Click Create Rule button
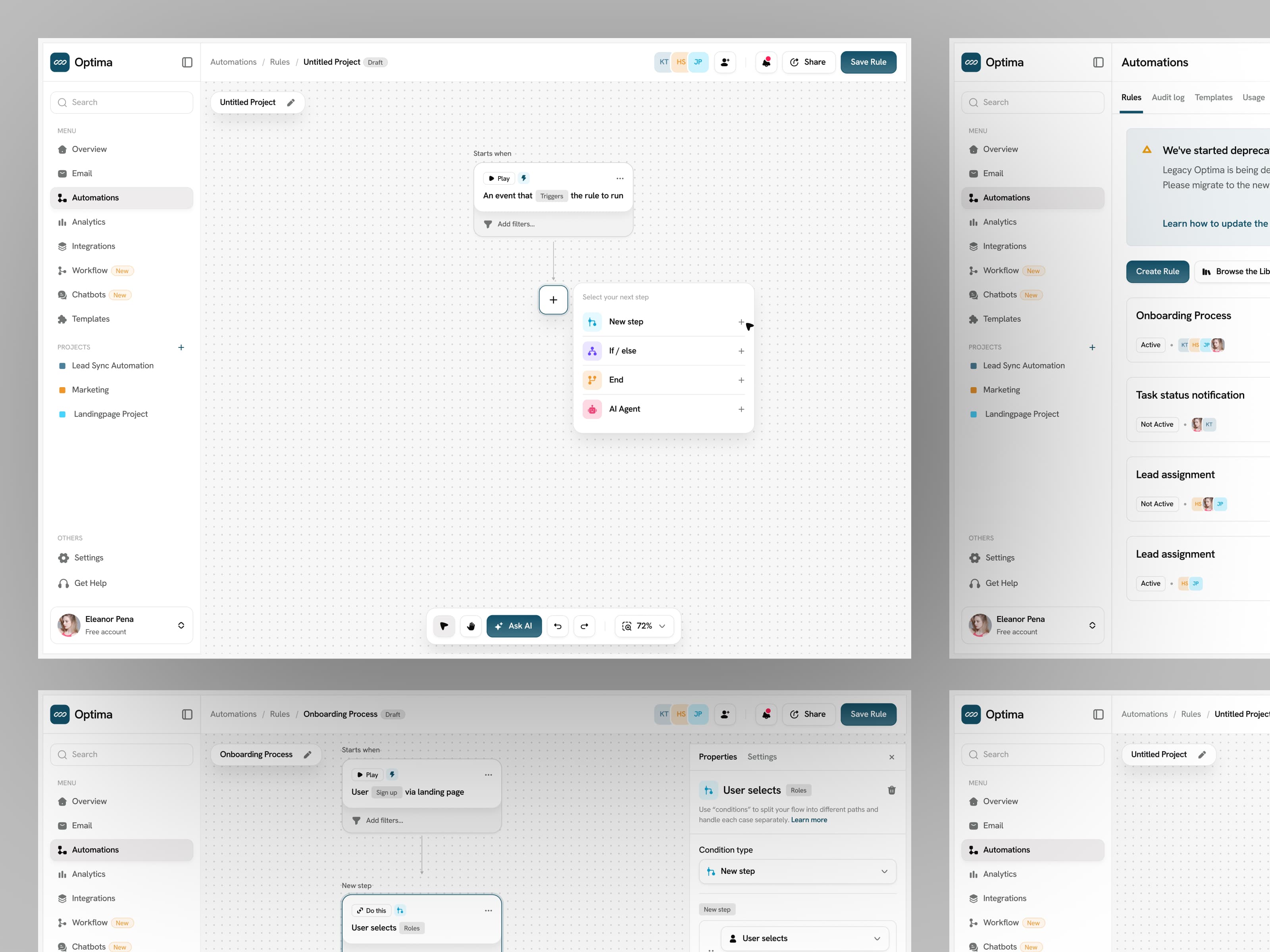Screen dimensions: 1270x952 tap(1157, 271)
